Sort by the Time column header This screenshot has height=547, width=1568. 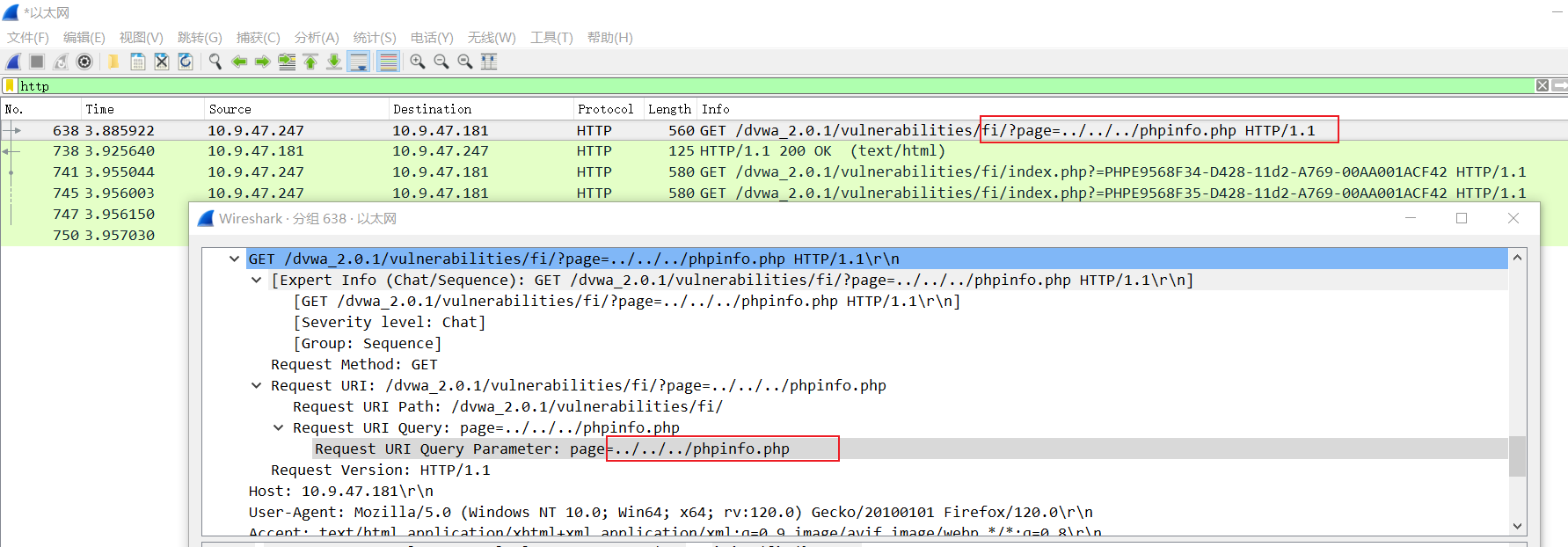click(142, 109)
